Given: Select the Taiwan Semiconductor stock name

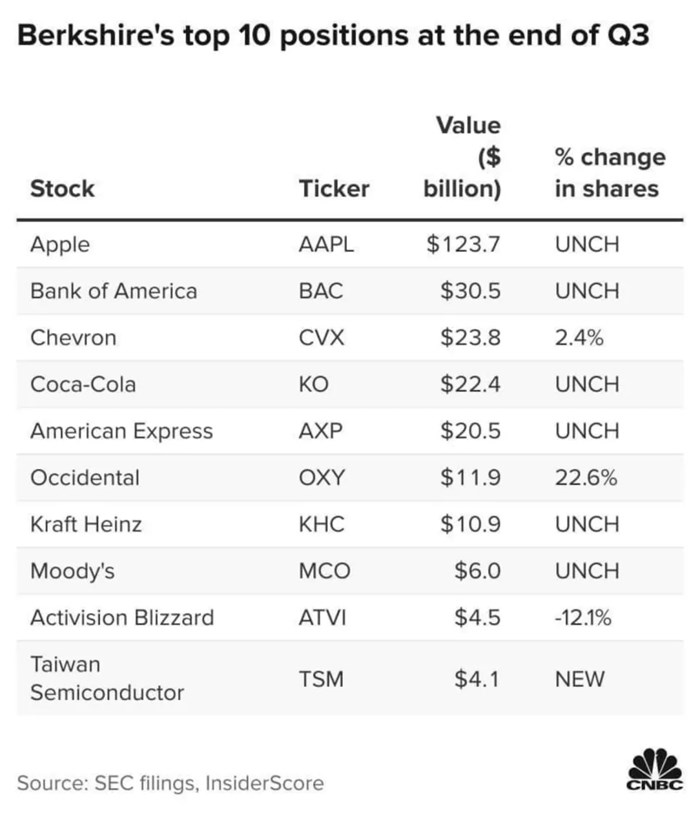Looking at the screenshot, I should pyautogui.click(x=107, y=678).
